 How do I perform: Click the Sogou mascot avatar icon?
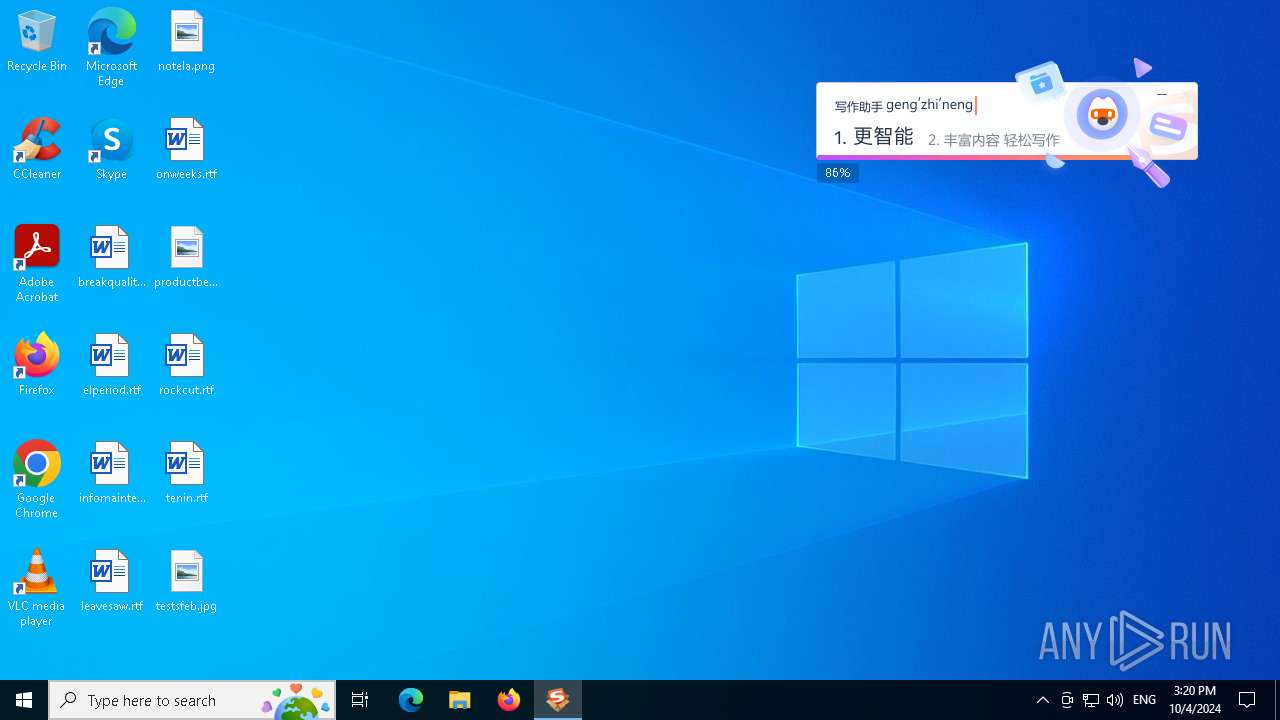click(x=1102, y=115)
